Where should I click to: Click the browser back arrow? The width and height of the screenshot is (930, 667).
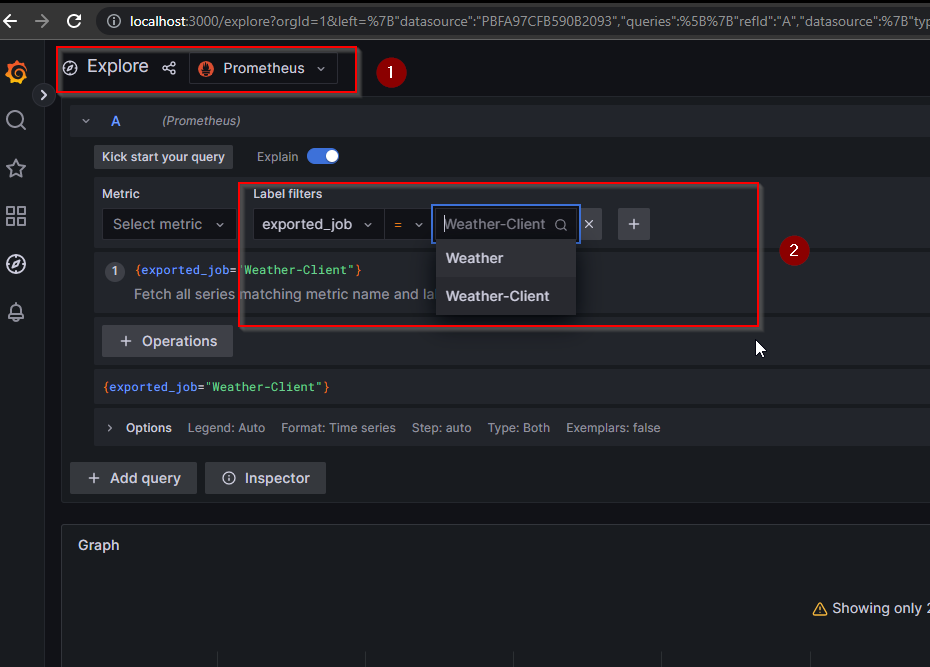(x=10, y=21)
